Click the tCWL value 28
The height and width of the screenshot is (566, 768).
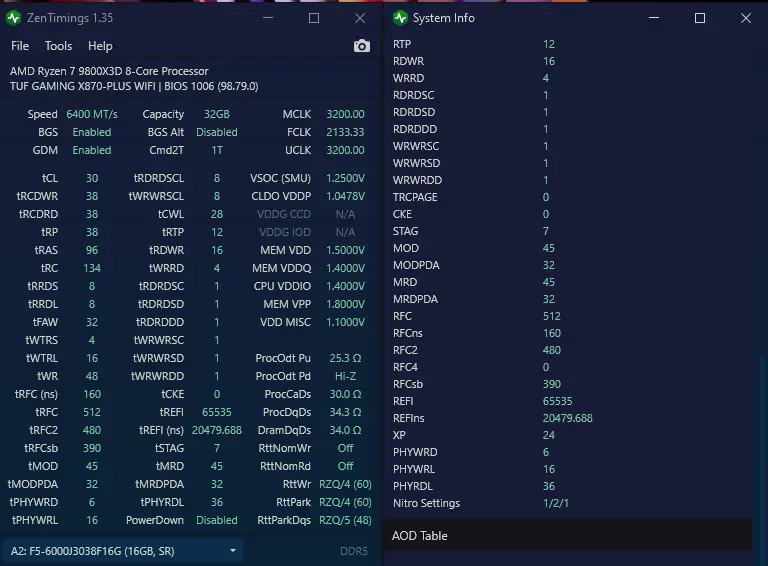tap(216, 214)
